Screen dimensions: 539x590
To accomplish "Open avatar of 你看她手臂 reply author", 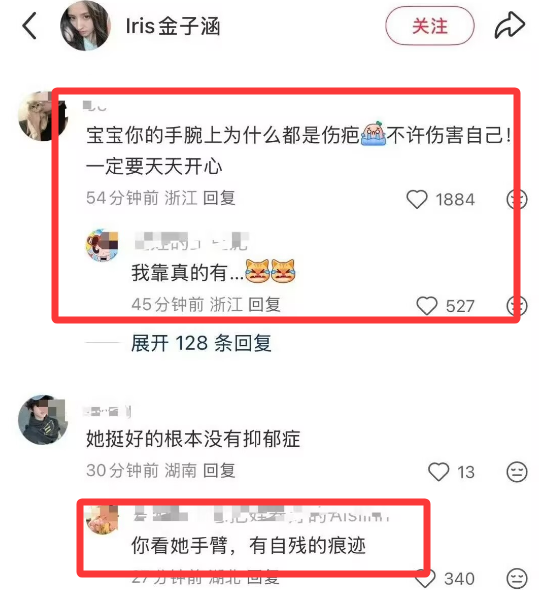I will click(102, 520).
